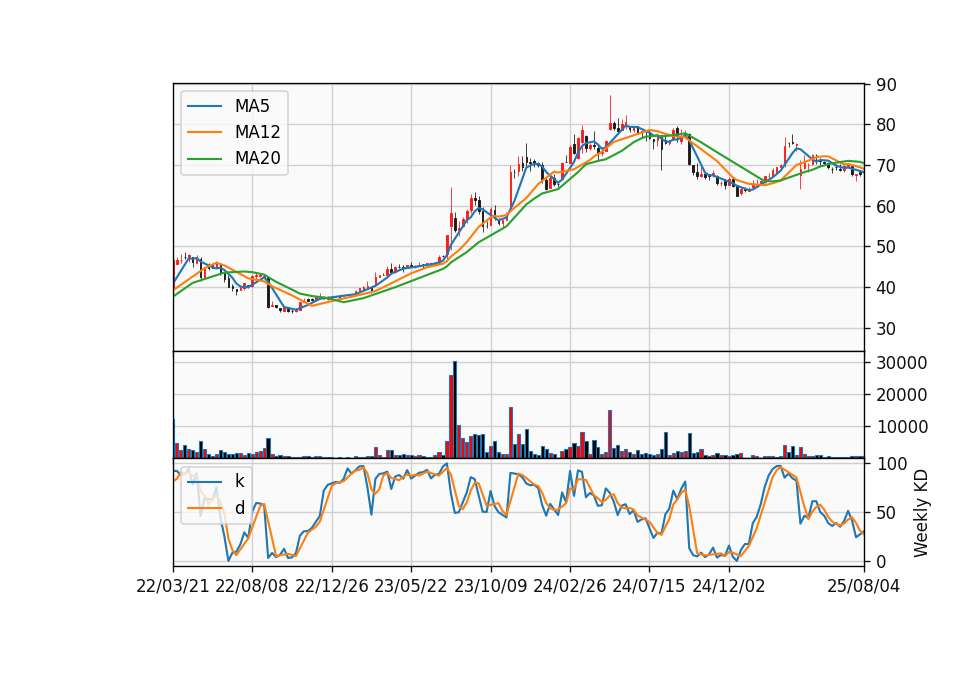This screenshot has width=960, height=690.
Task: Click the price axis value 80
Action: point(886,125)
